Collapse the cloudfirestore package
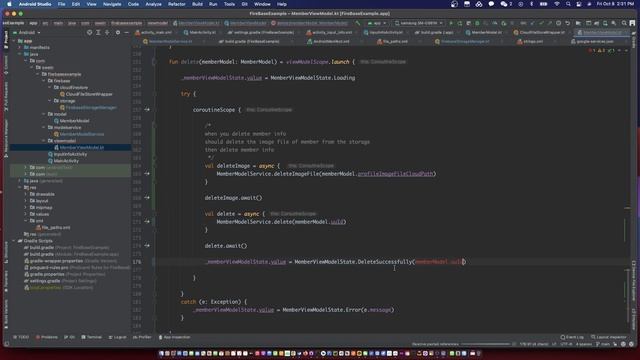 pos(50,87)
